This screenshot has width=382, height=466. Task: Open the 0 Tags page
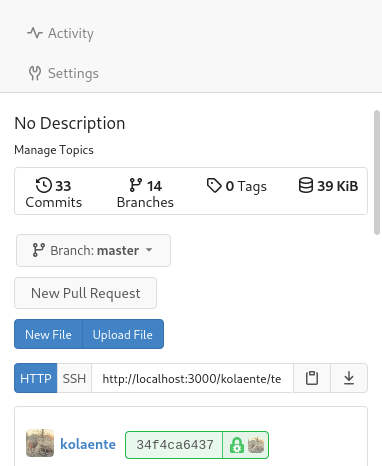point(236,186)
